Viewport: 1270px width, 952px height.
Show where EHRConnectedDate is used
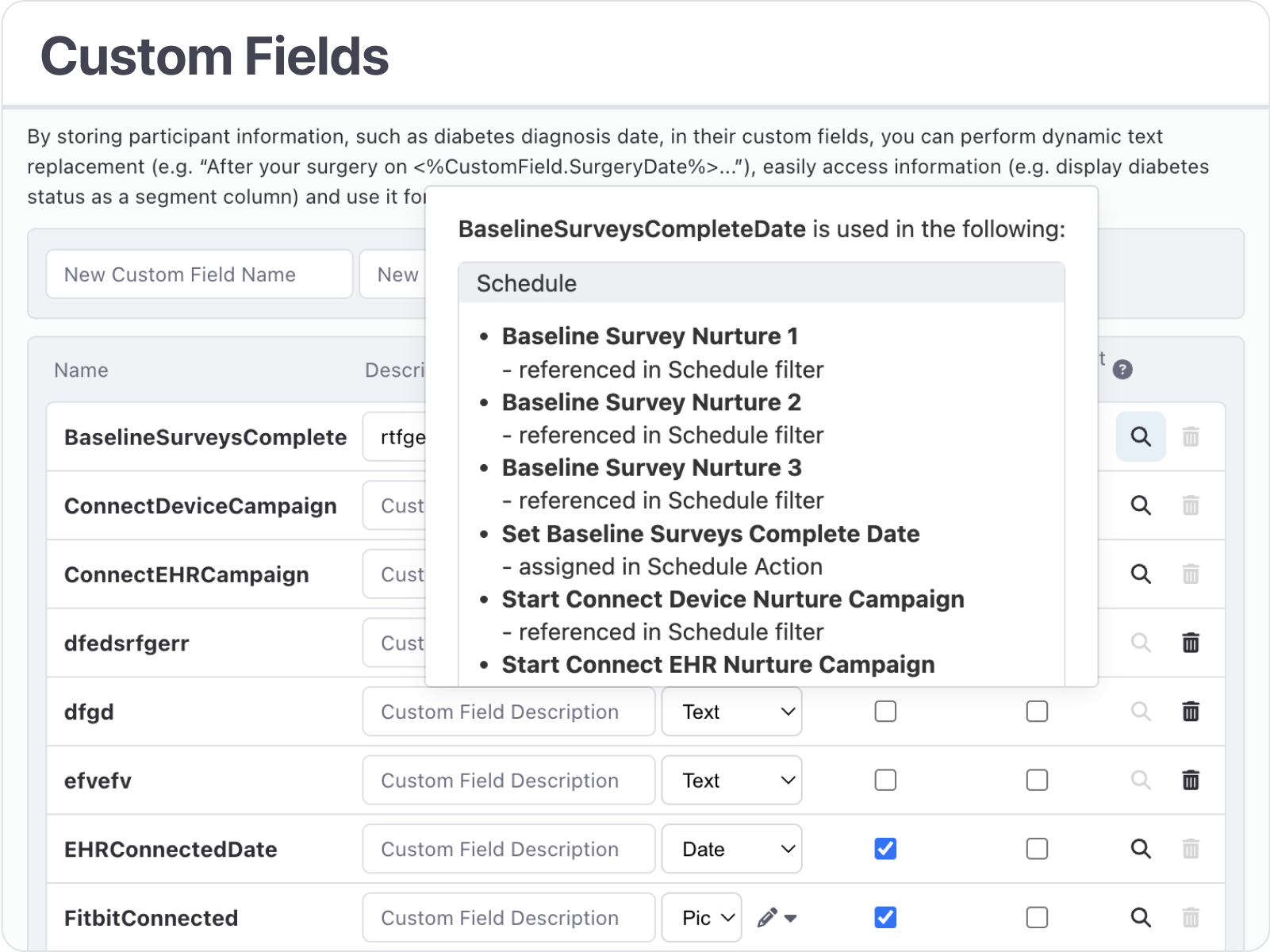1141,849
